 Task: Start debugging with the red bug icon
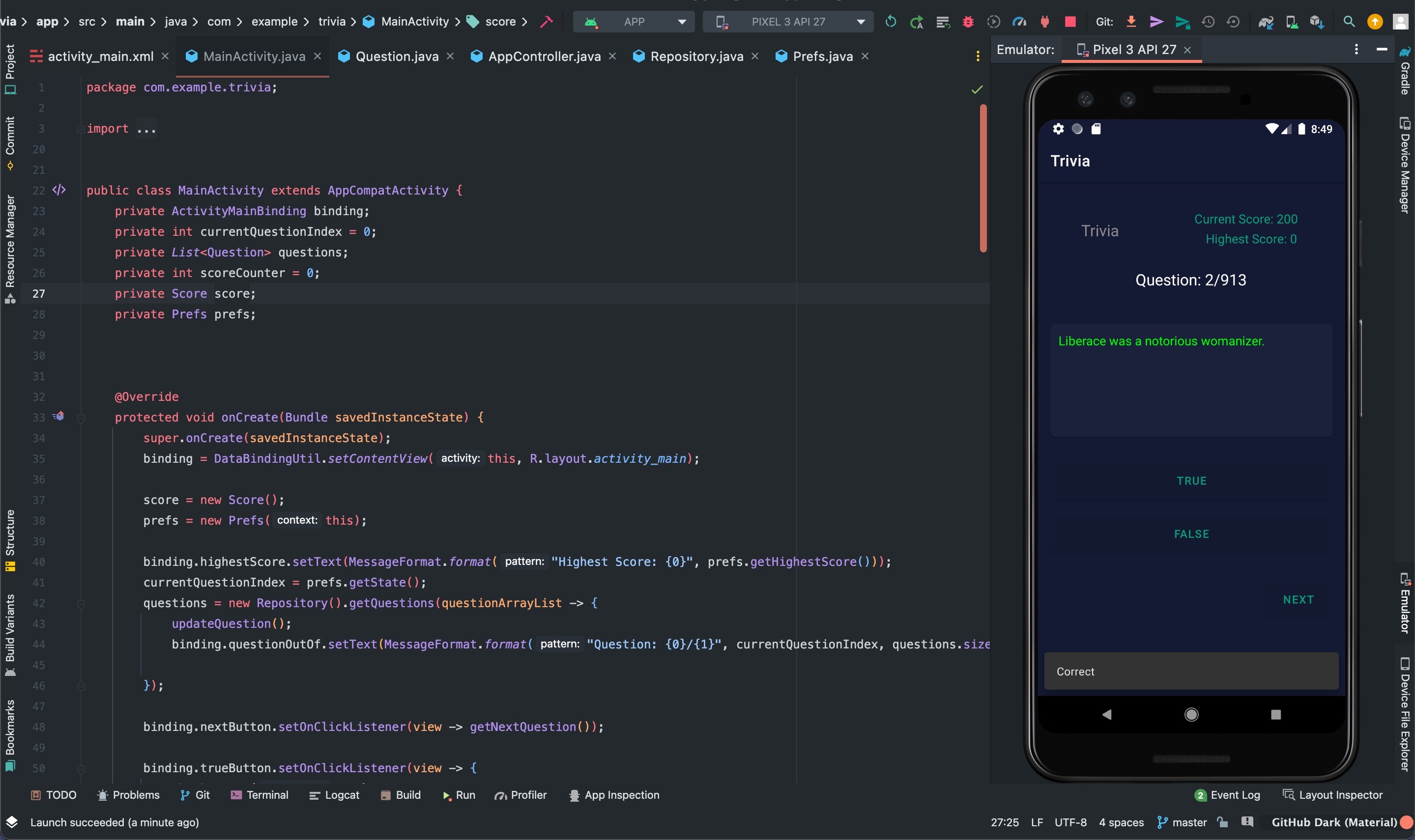click(x=968, y=22)
